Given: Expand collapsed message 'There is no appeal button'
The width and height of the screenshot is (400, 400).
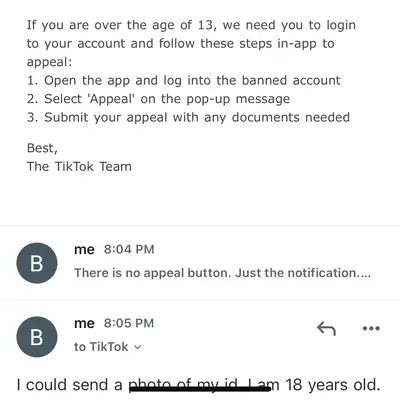Looking at the screenshot, I should pos(222,273).
